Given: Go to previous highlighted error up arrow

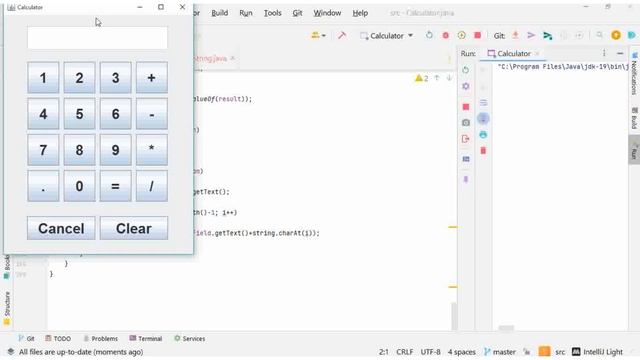Looking at the screenshot, I should click(437, 78).
